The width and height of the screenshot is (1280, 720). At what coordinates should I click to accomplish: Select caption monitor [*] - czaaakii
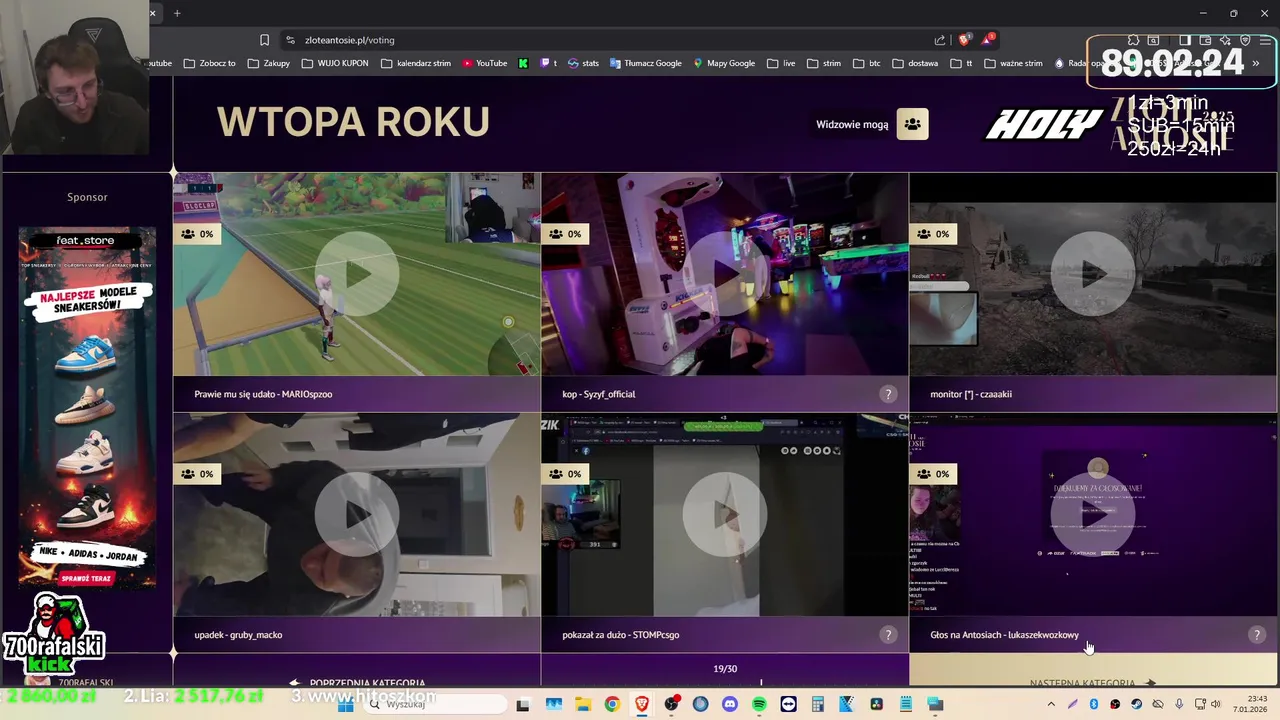971,394
